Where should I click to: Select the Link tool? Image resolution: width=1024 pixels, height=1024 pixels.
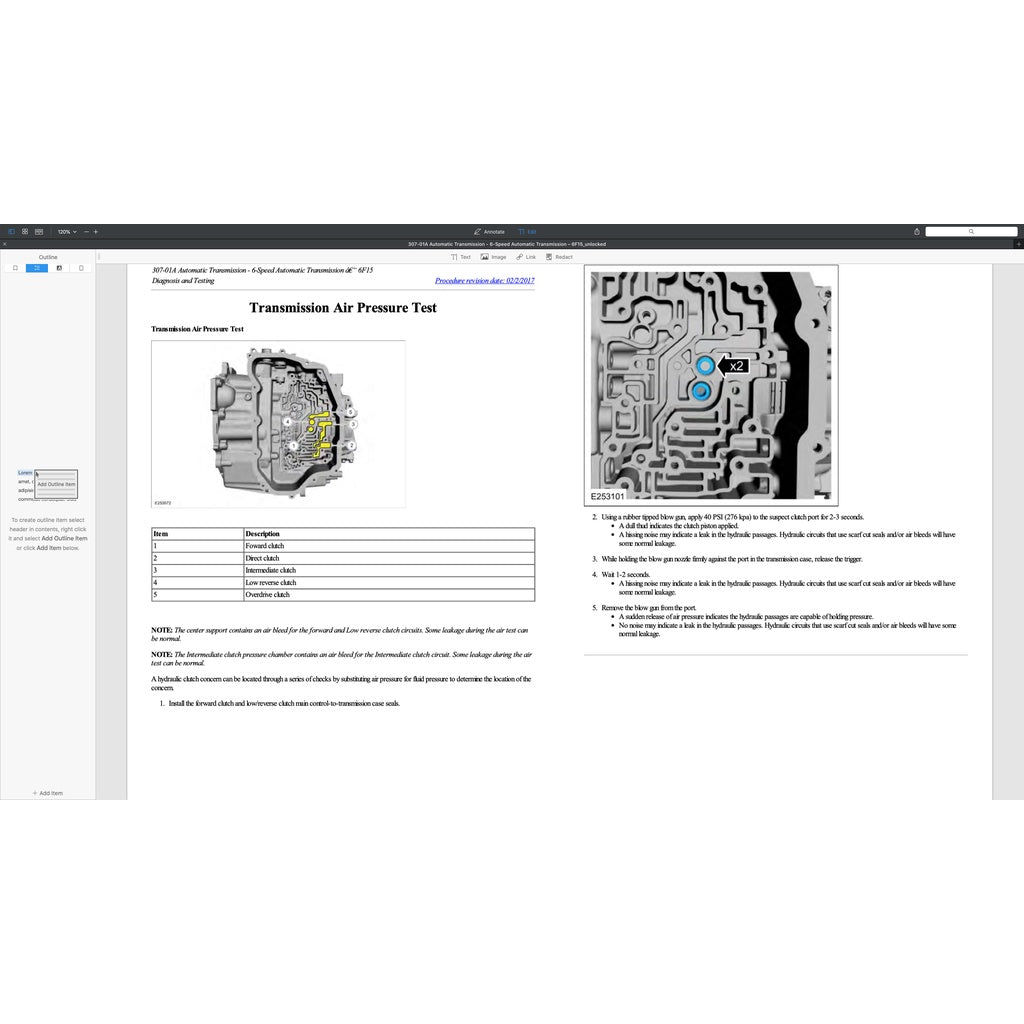(x=526, y=257)
